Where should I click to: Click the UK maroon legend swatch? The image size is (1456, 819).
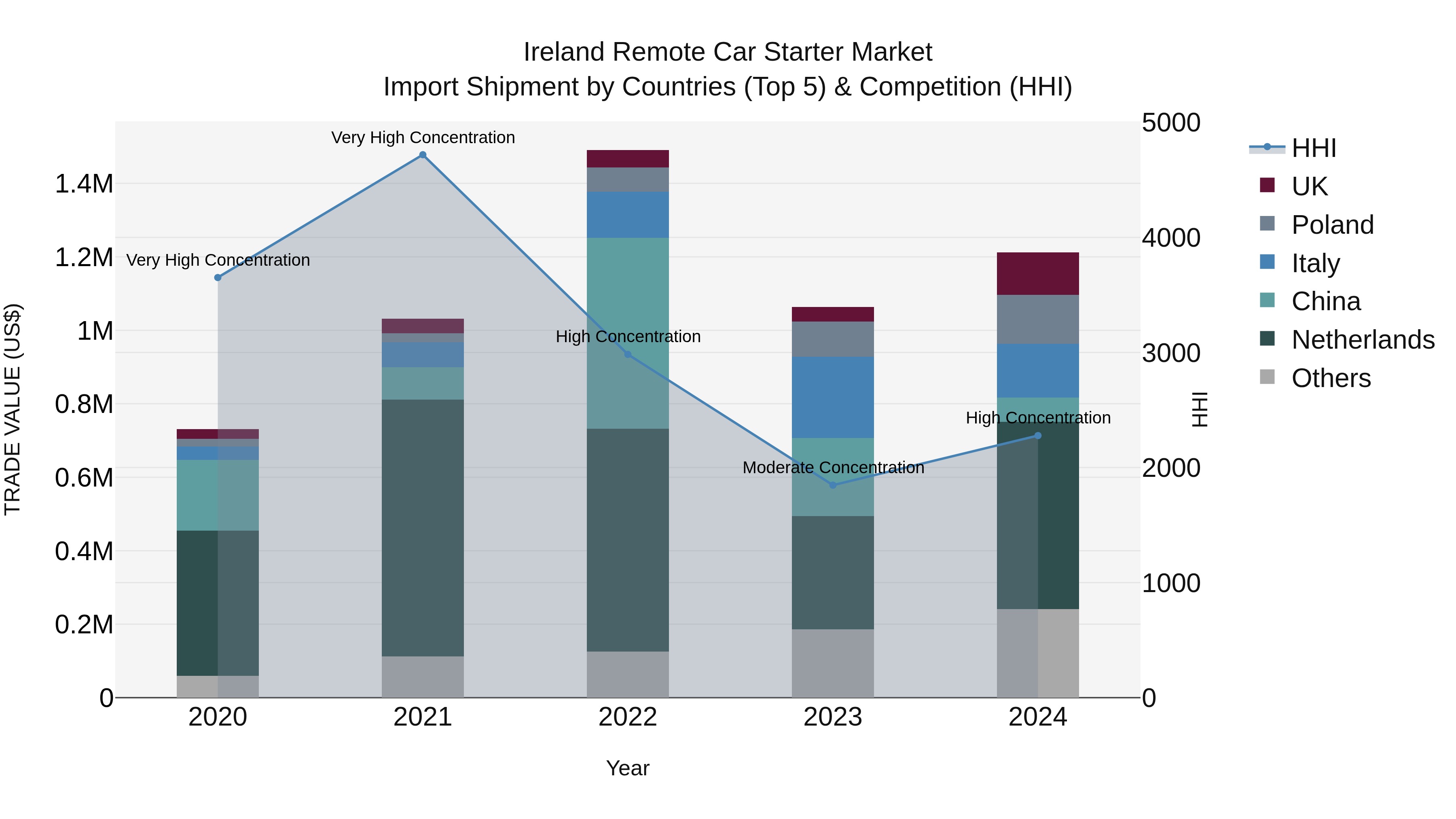(x=1267, y=185)
